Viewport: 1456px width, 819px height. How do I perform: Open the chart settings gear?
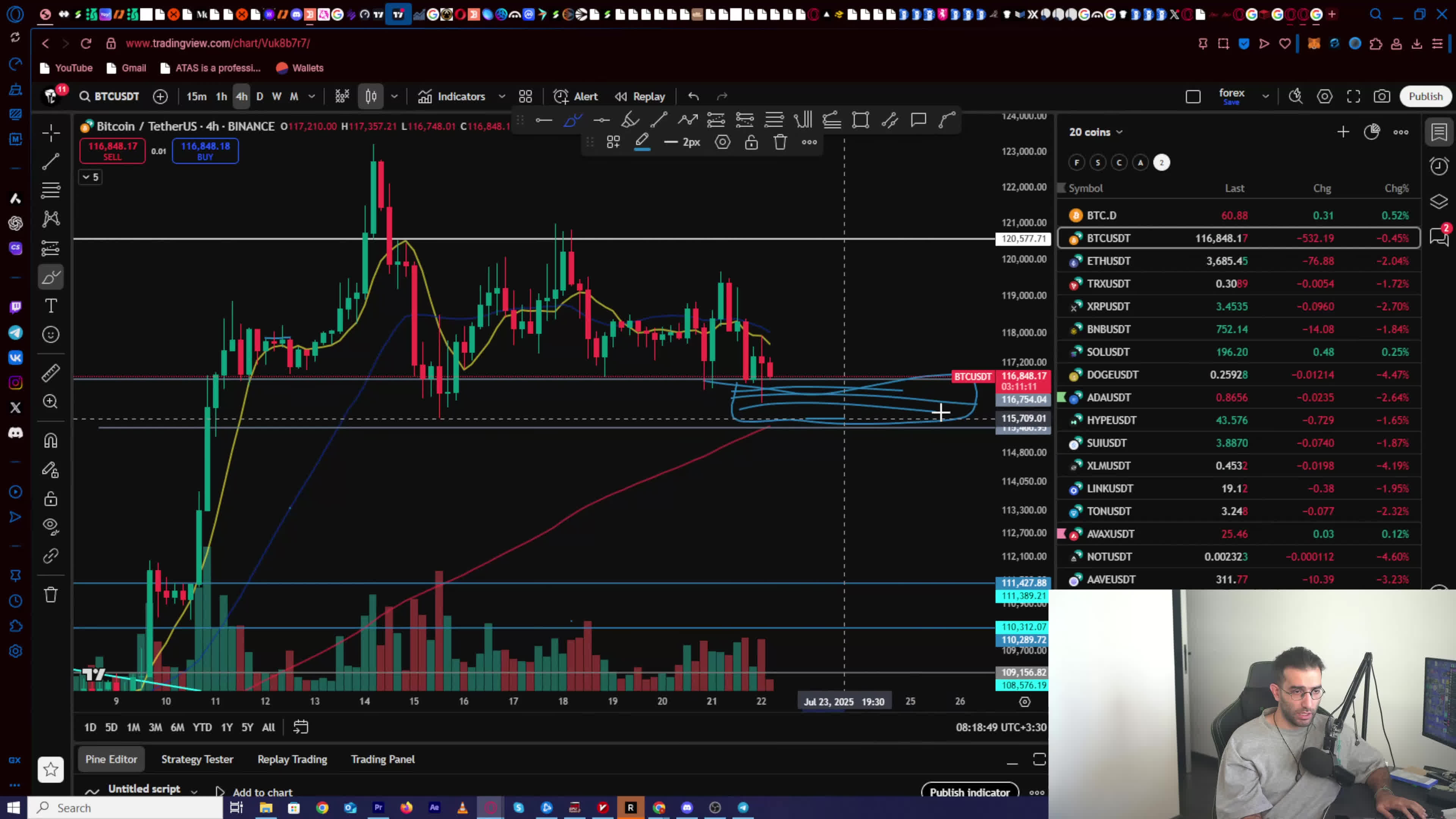pyautogui.click(x=1324, y=97)
